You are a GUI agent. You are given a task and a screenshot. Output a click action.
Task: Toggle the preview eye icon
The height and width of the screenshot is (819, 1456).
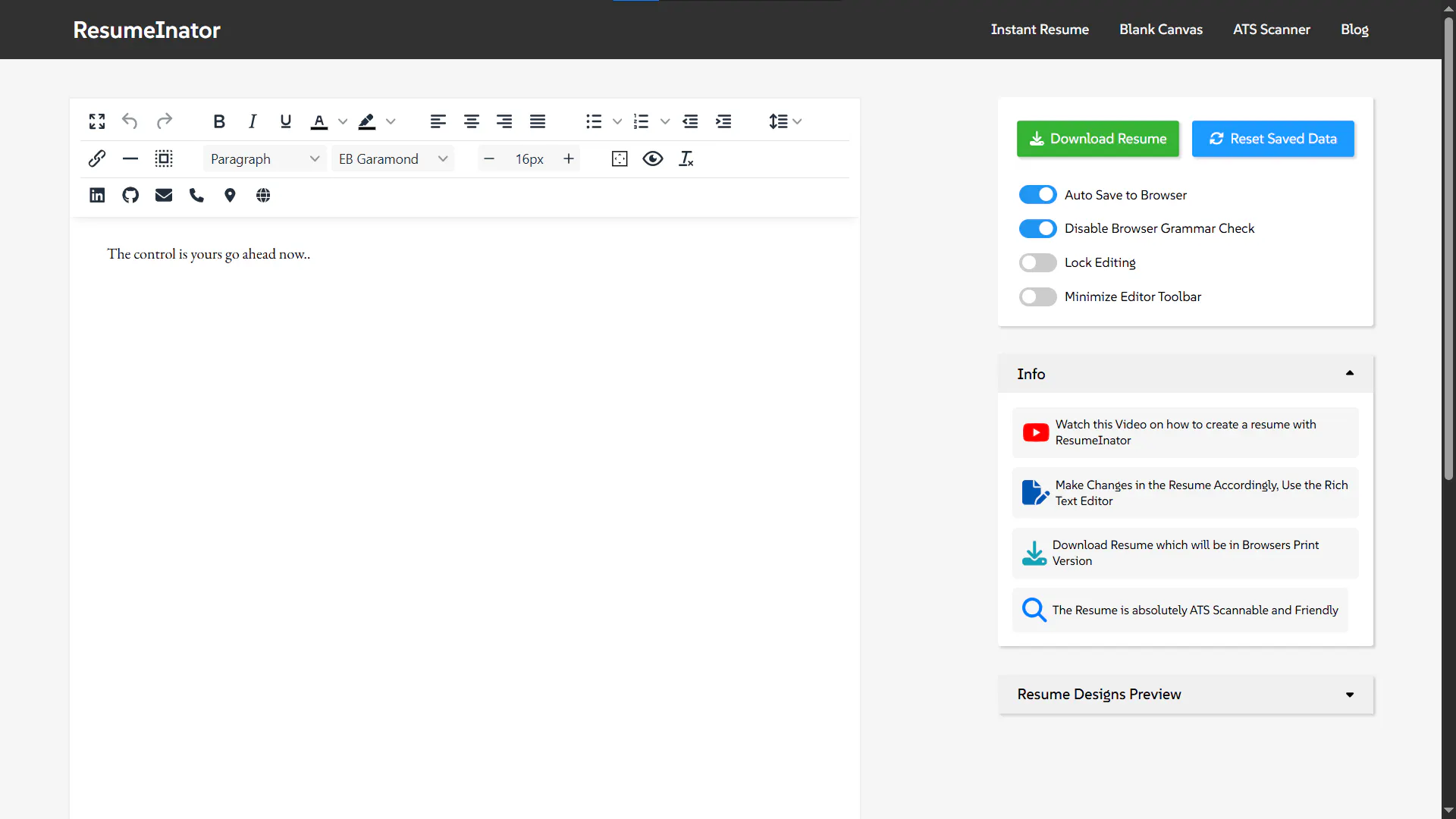653,158
